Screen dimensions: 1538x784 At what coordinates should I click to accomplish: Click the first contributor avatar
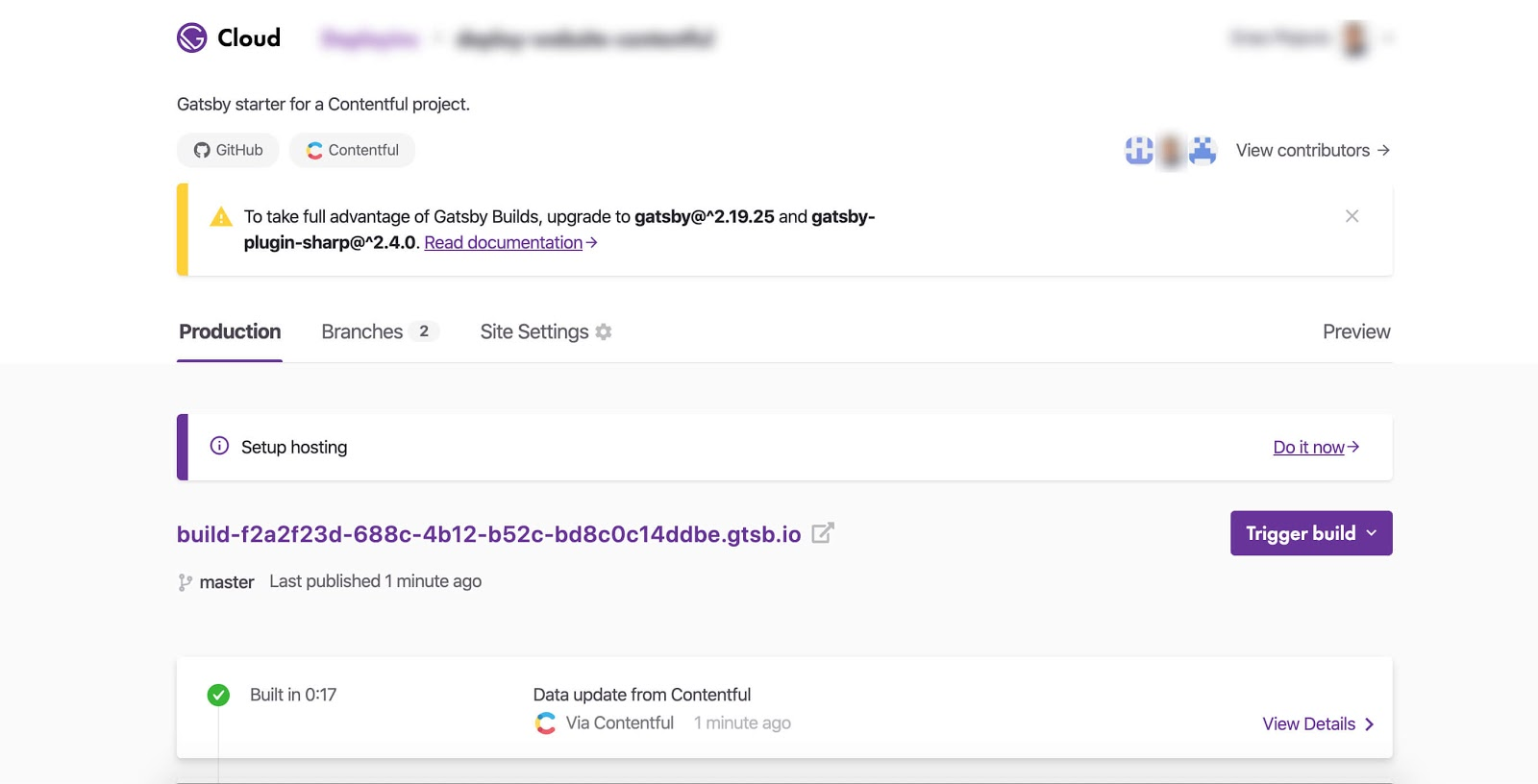1139,150
